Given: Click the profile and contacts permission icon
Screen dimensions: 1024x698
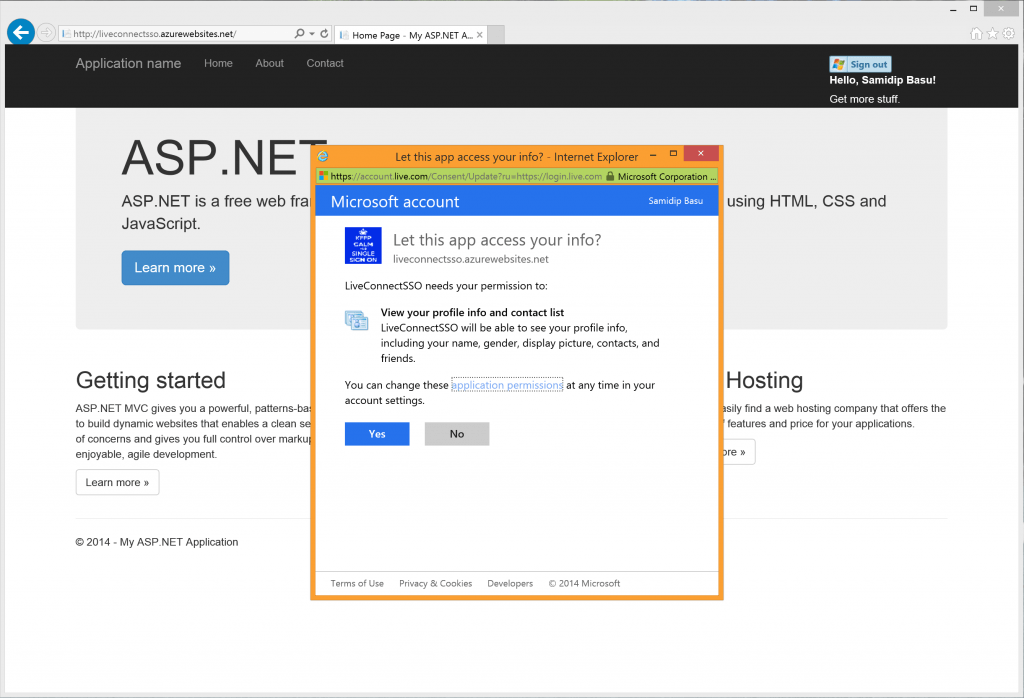Looking at the screenshot, I should 357,320.
